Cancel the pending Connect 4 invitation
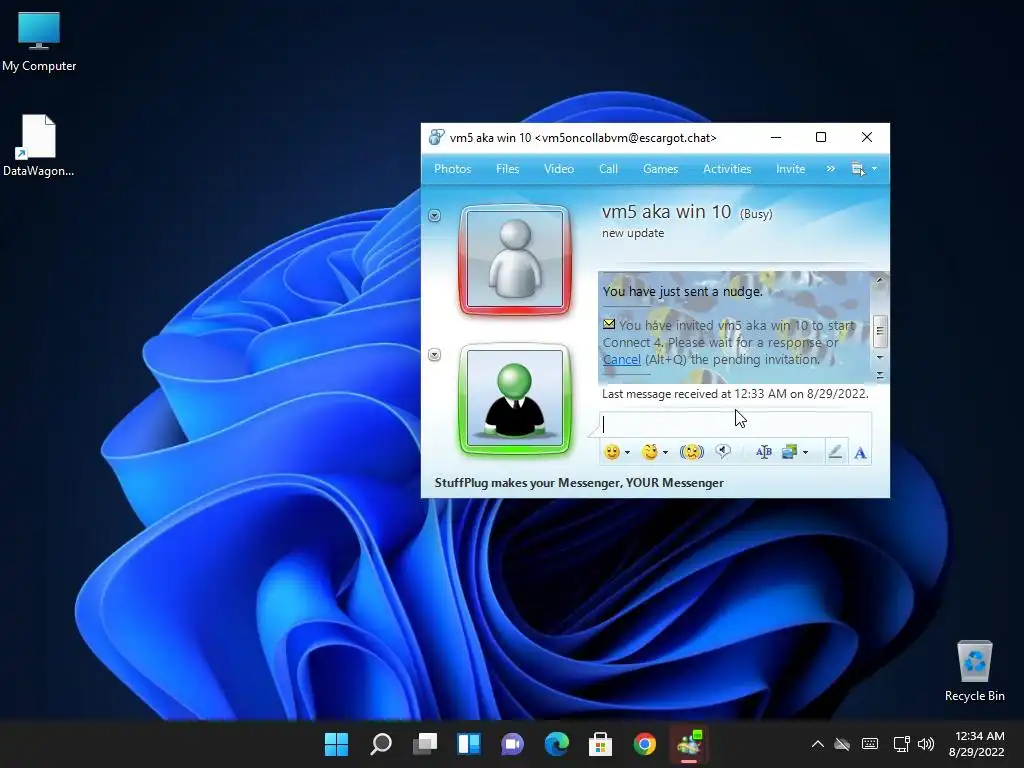 621,359
